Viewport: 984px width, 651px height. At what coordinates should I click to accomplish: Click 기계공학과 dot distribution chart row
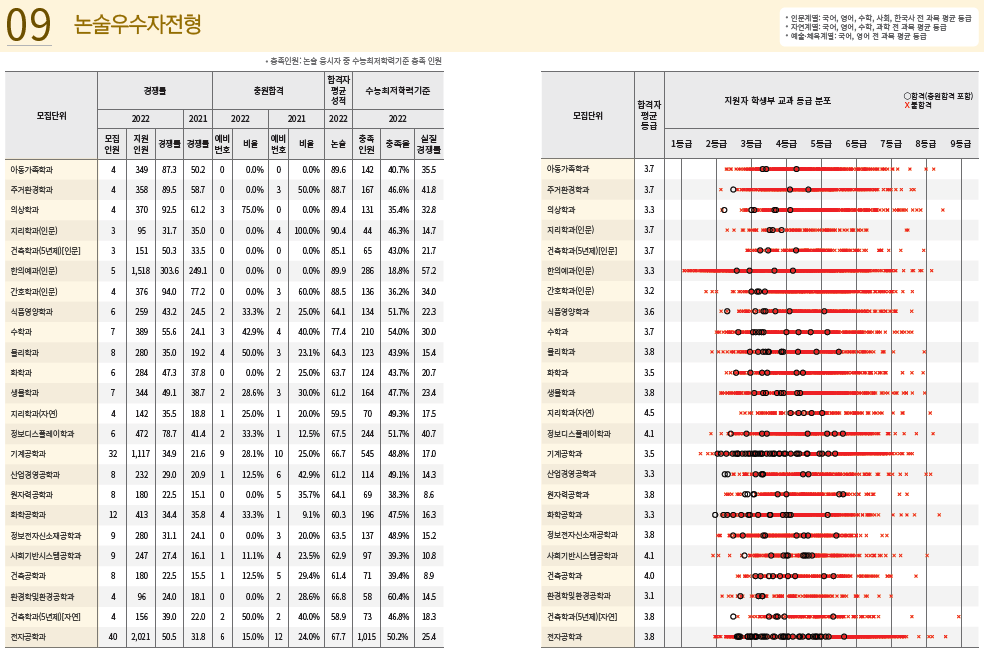[806, 453]
